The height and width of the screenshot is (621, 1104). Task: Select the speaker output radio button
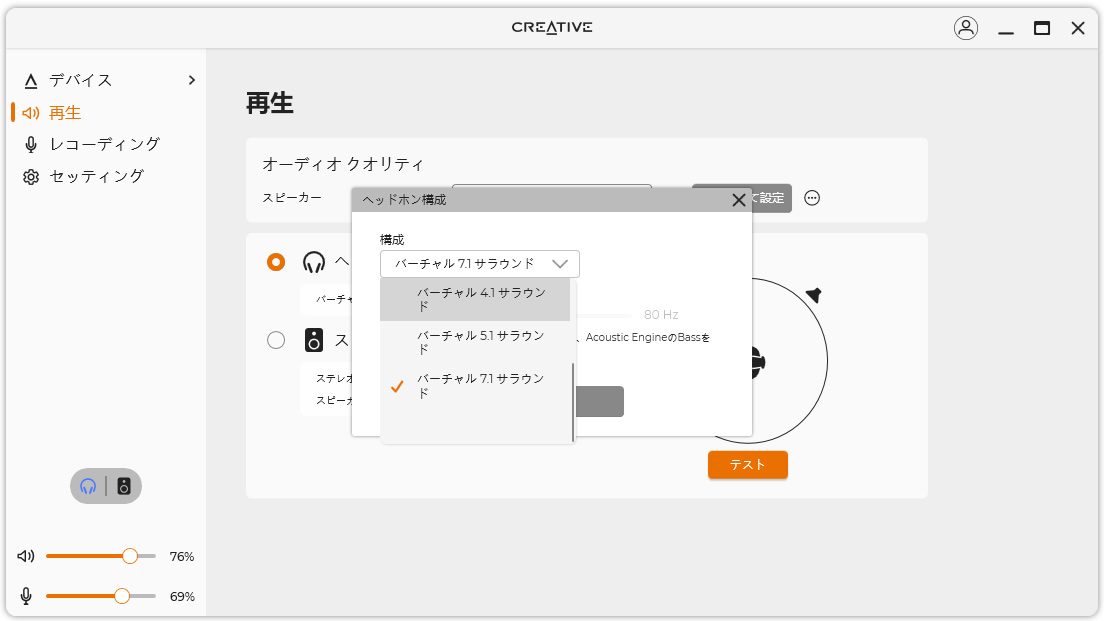(276, 340)
